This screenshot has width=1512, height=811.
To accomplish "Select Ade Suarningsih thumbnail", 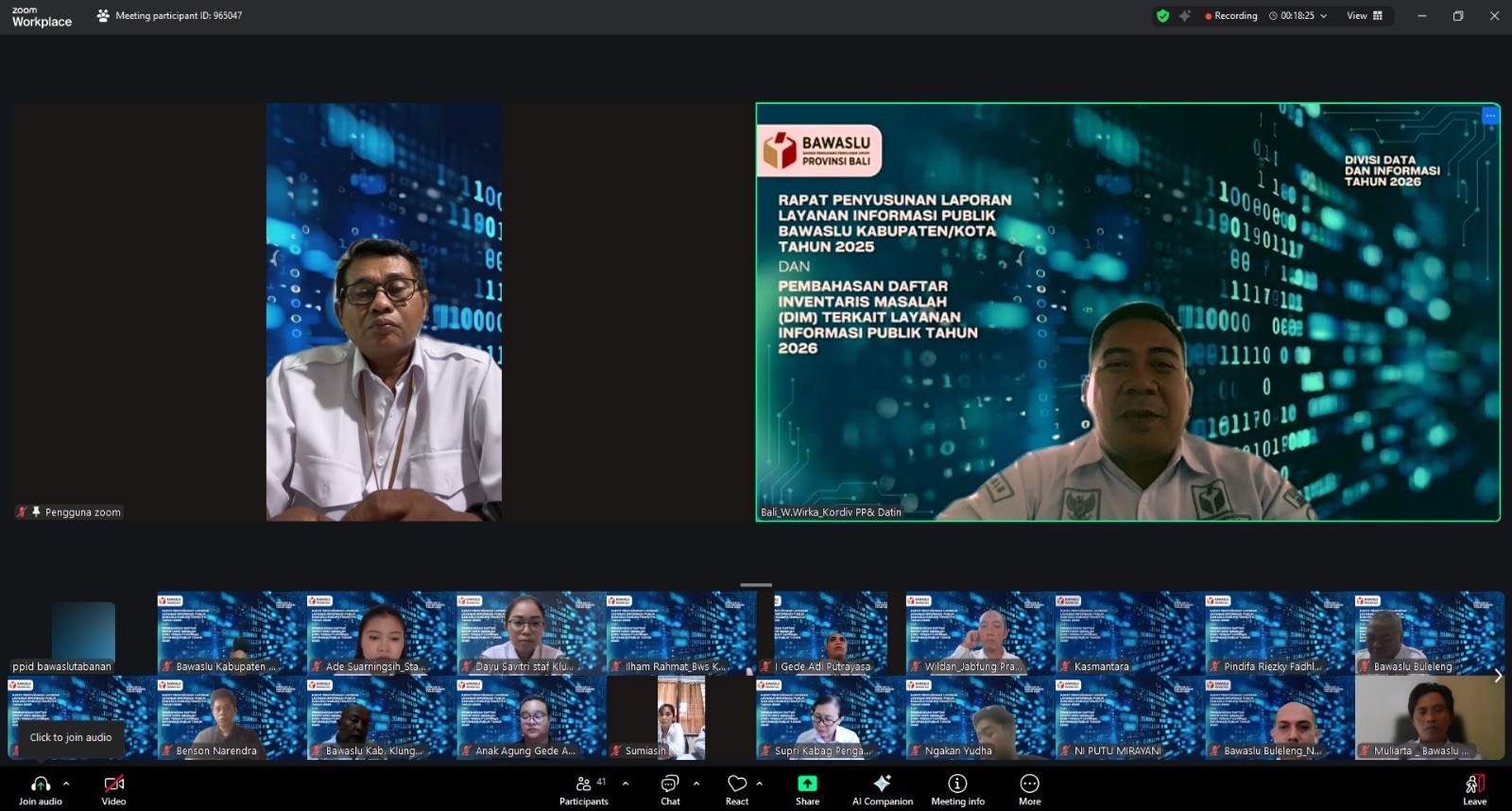I will click(x=381, y=633).
